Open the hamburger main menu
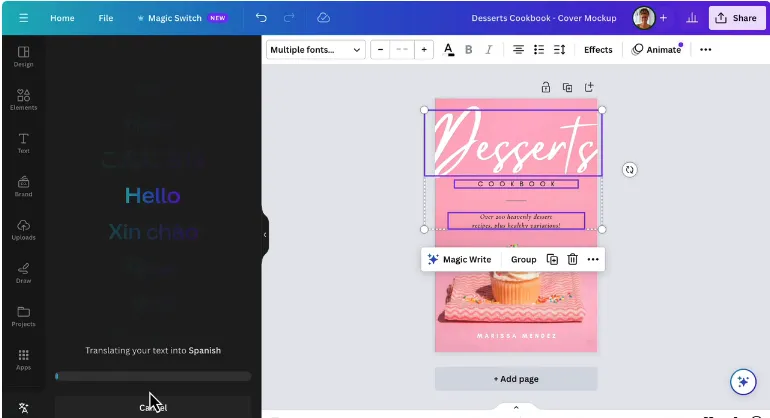Image resolution: width=770 pixels, height=418 pixels. (x=23, y=18)
